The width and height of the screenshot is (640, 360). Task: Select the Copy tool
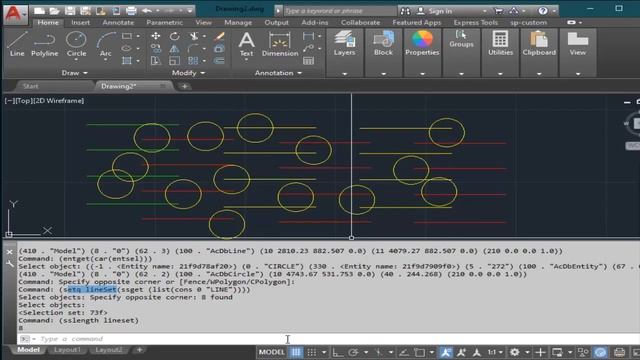(x=156, y=49)
